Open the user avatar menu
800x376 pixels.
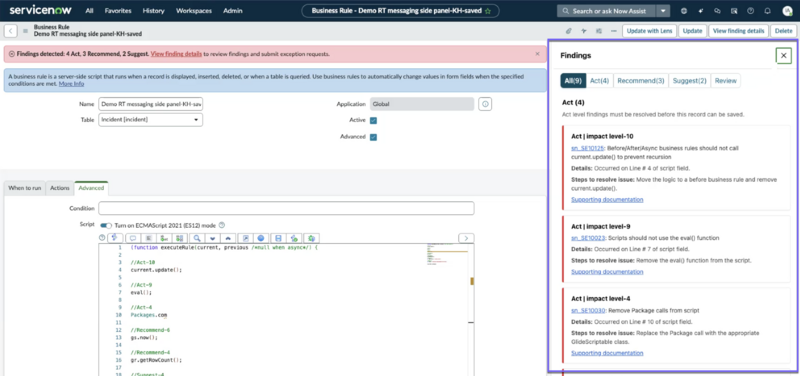pyautogui.click(x=787, y=11)
